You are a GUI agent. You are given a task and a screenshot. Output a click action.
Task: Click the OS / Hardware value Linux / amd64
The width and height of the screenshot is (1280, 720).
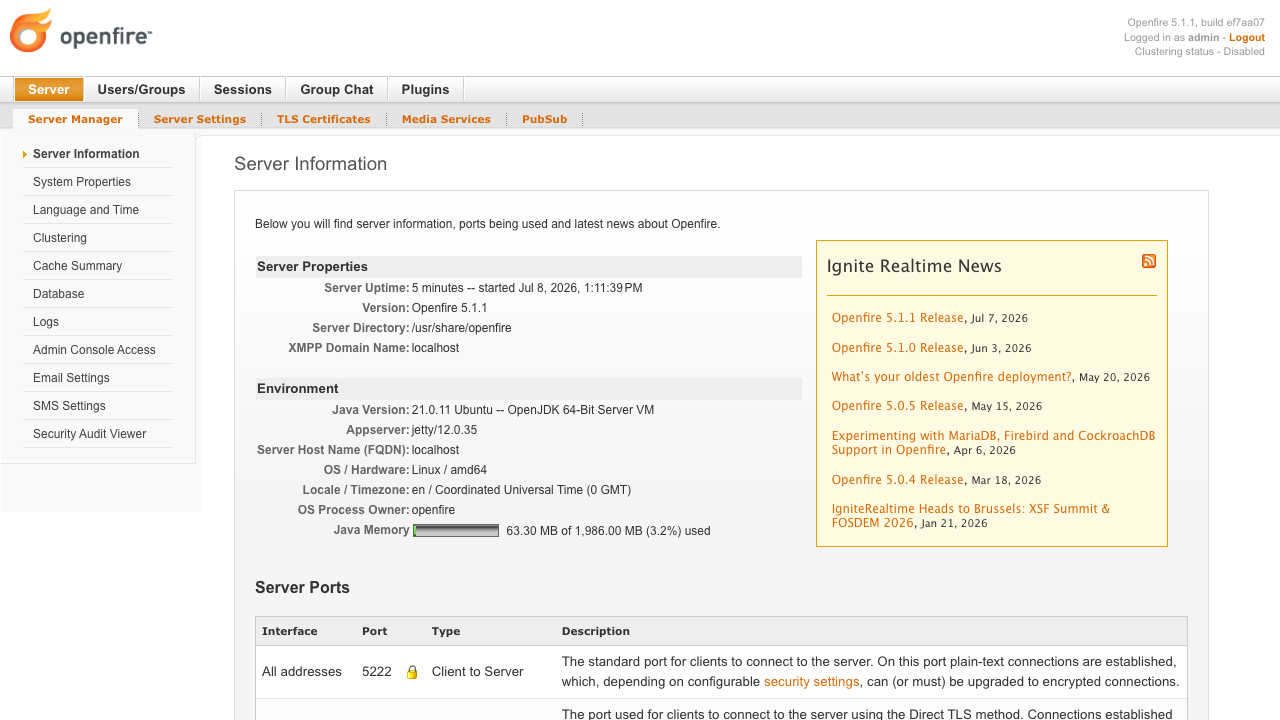(x=449, y=470)
